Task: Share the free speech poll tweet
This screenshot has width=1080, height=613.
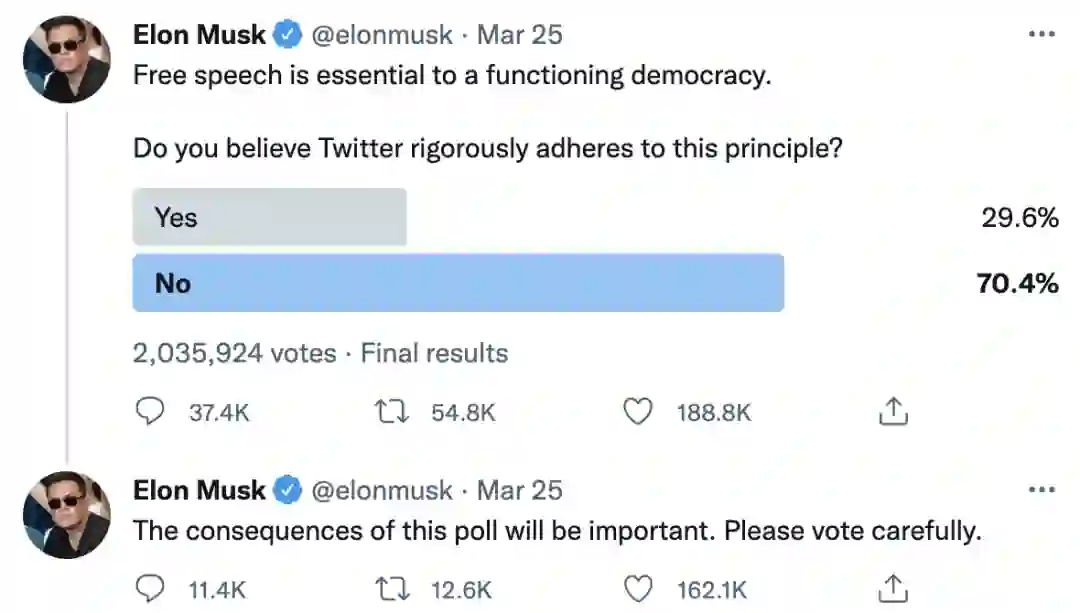Action: (893, 412)
